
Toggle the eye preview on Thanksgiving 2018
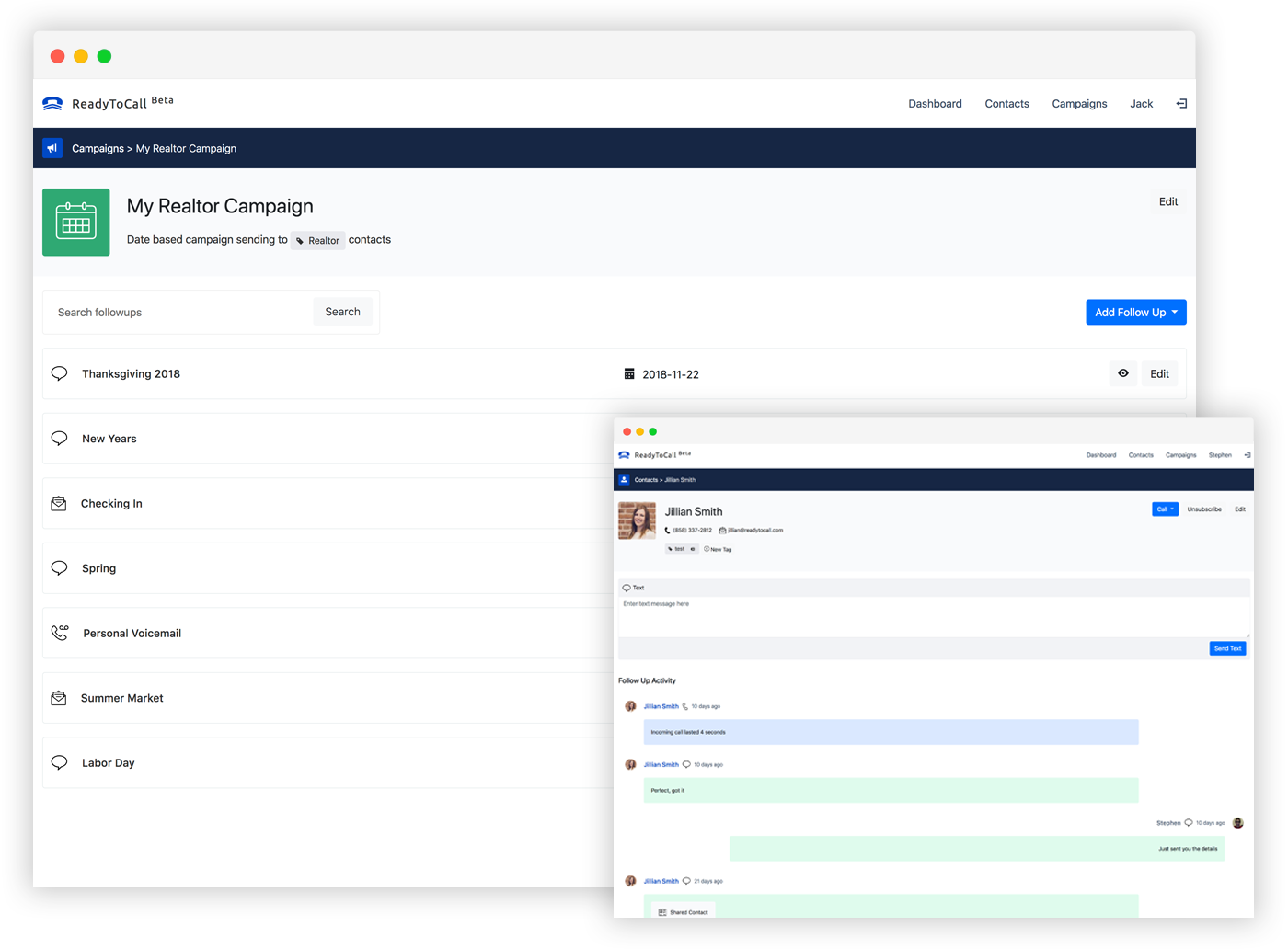(1123, 373)
